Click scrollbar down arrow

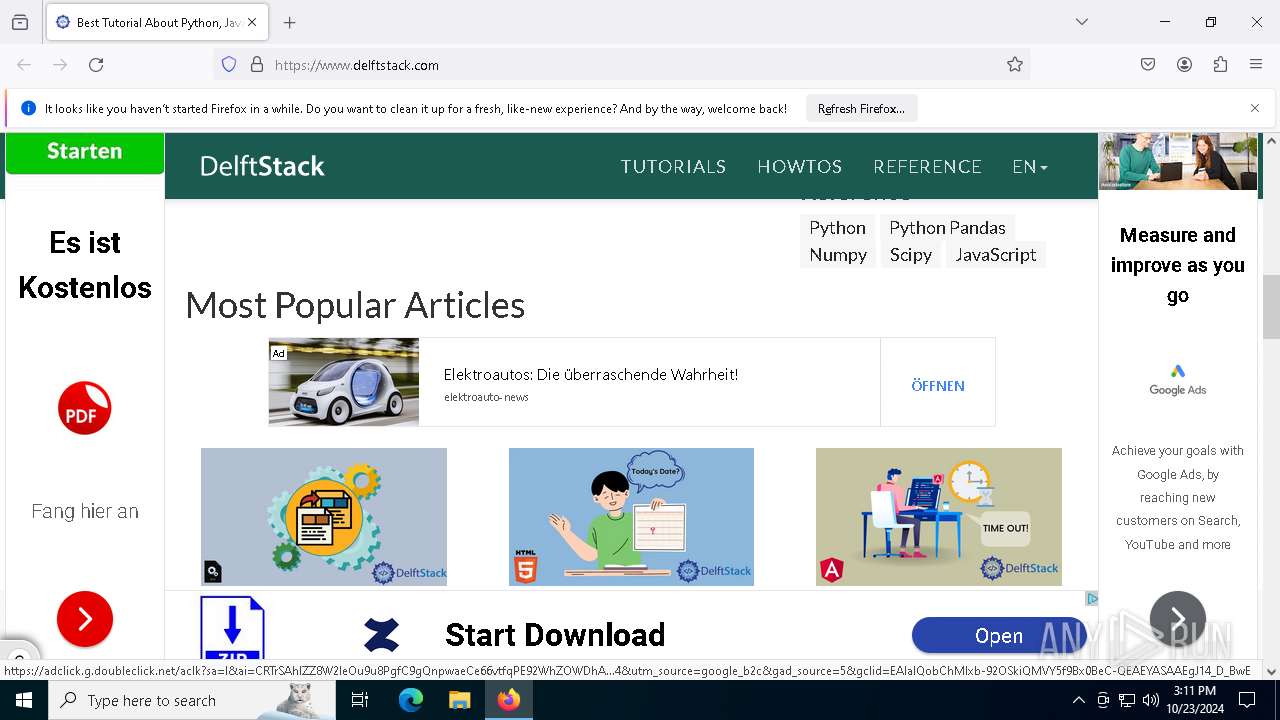[x=1271, y=672]
